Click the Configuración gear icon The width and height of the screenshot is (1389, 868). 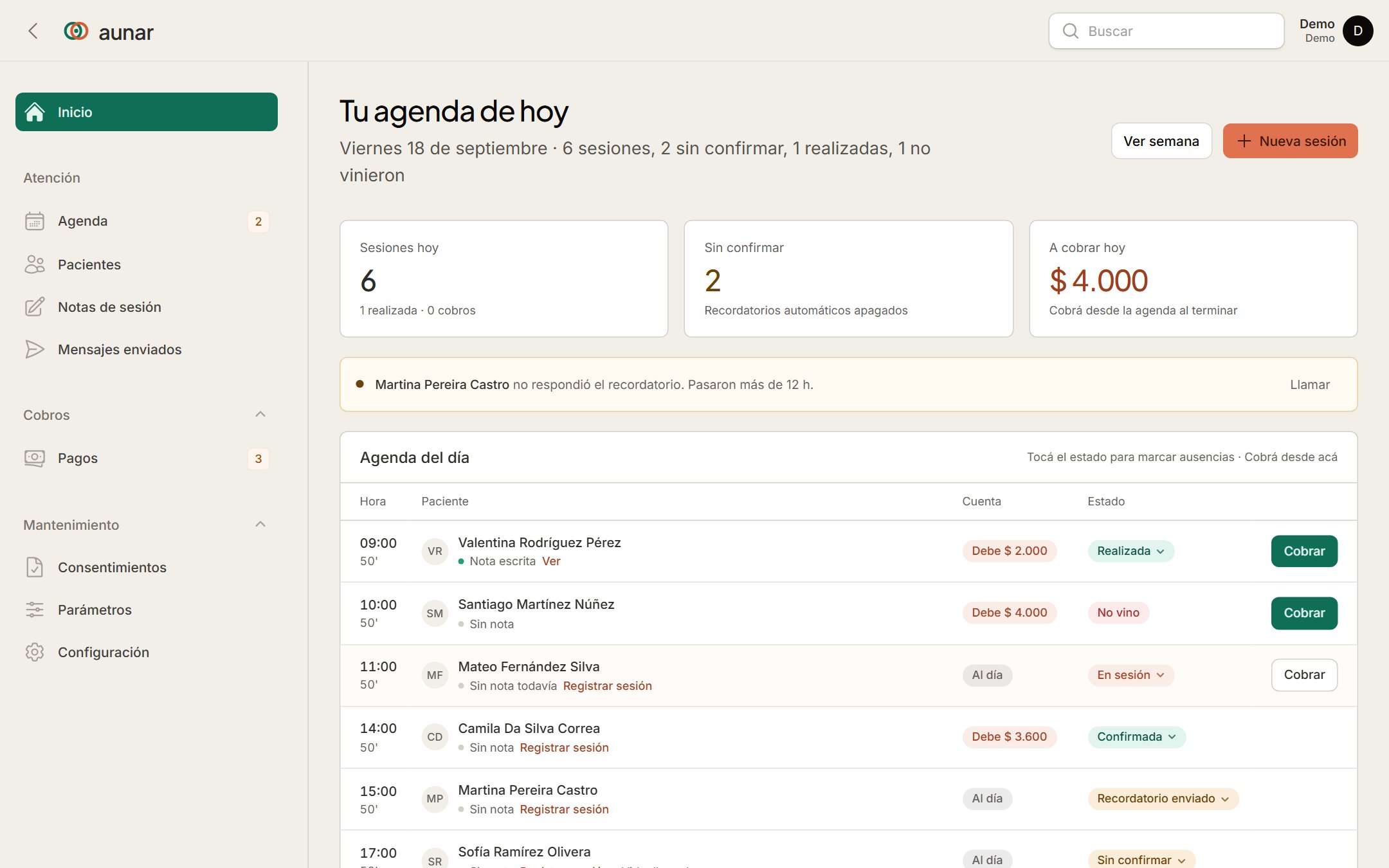click(x=35, y=652)
